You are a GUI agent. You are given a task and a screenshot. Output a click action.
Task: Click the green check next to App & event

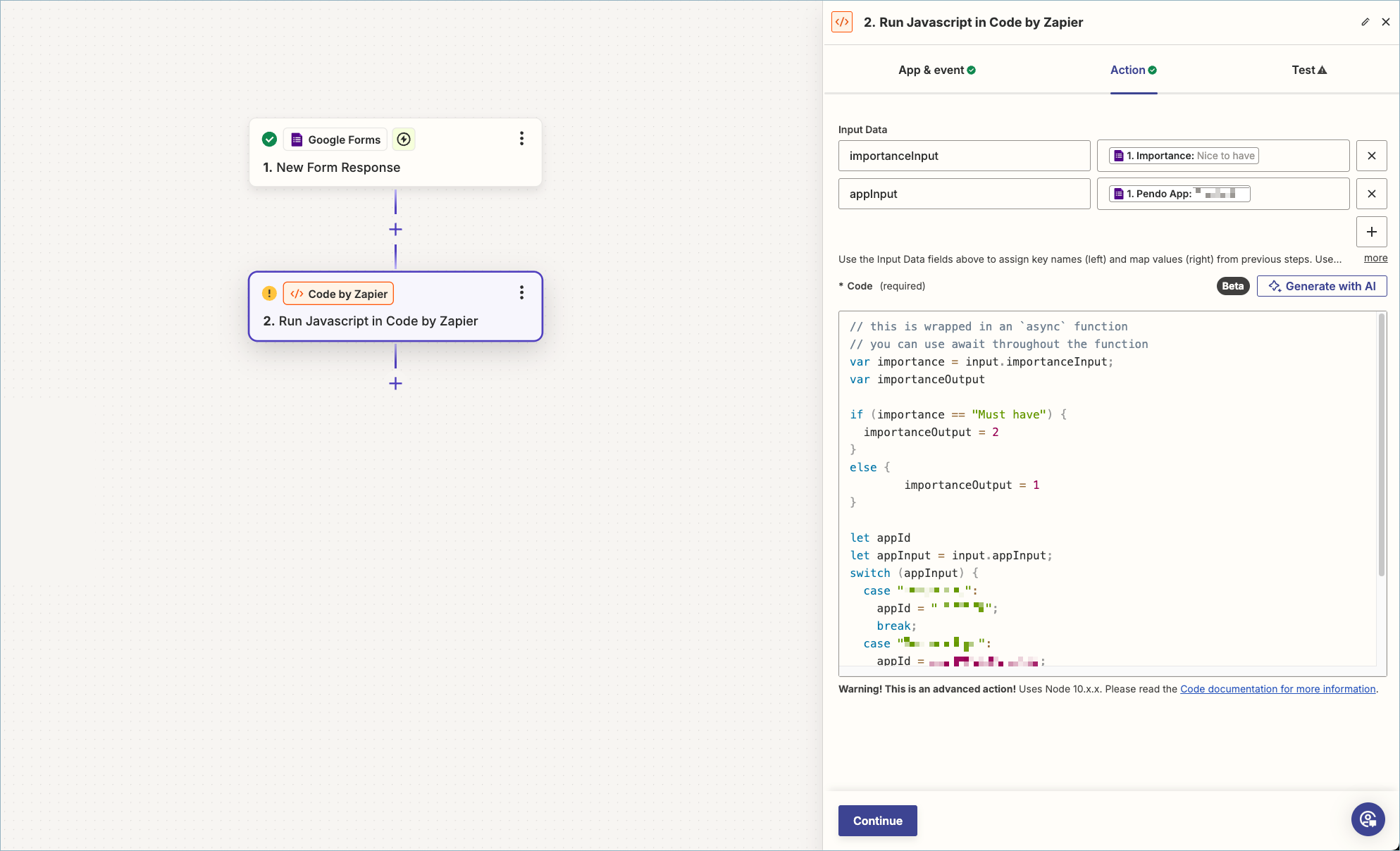pyautogui.click(x=972, y=70)
